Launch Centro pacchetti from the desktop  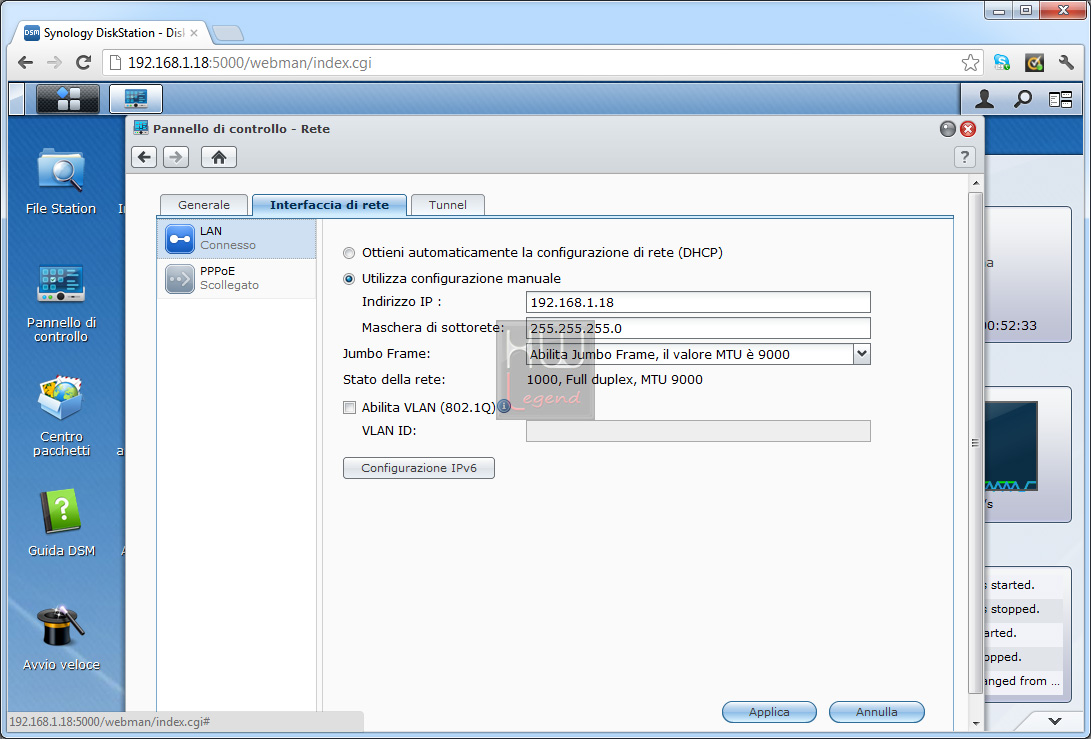(x=61, y=416)
